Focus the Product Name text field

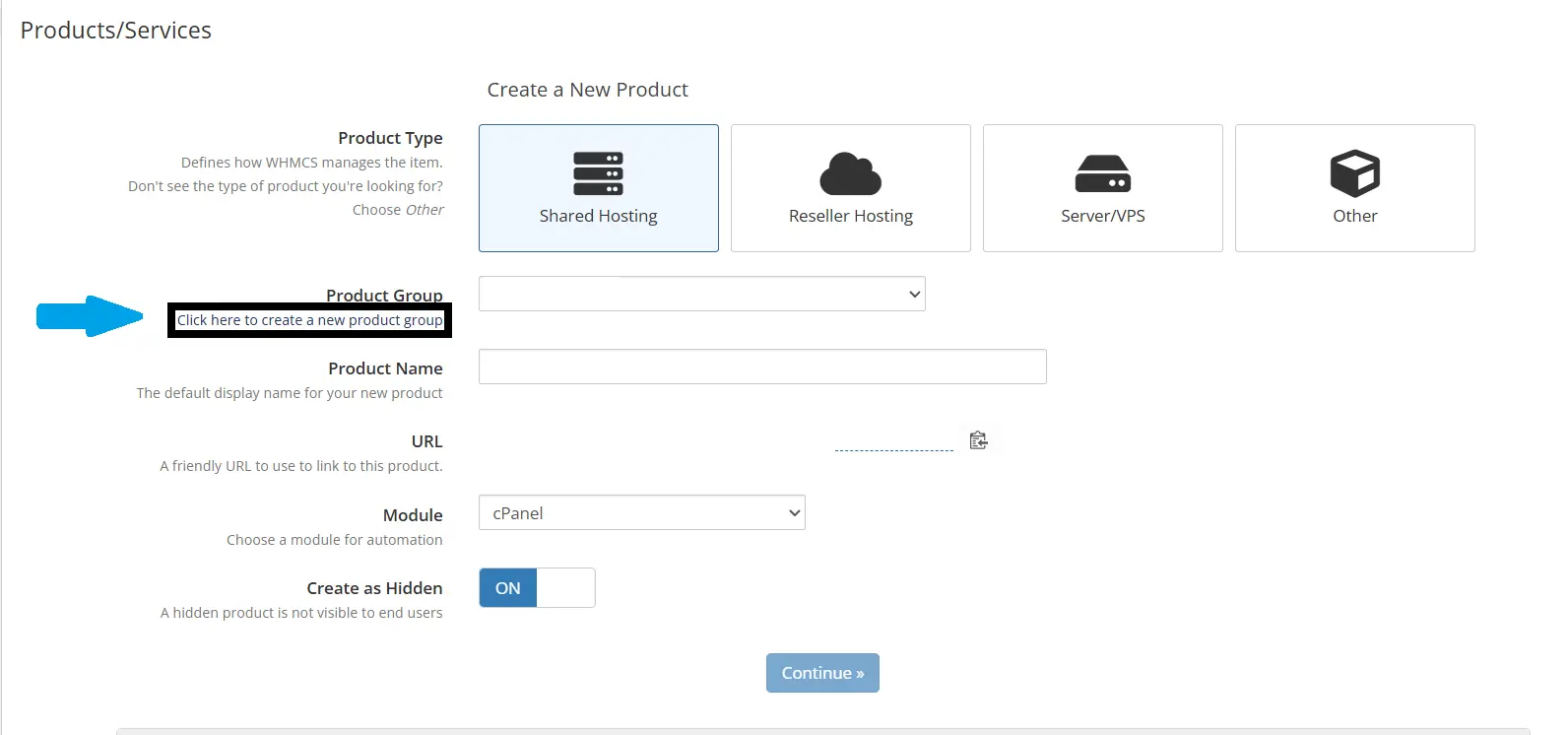click(761, 367)
